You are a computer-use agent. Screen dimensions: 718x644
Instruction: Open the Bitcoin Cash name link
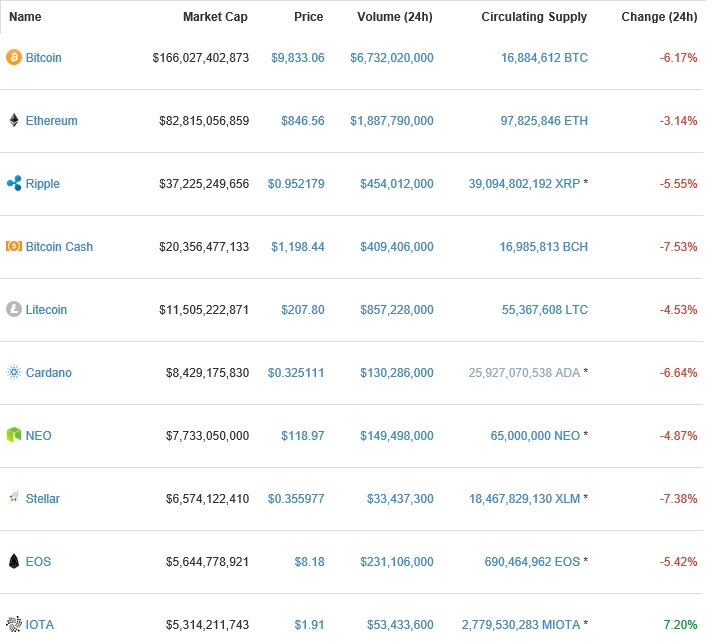[59, 247]
